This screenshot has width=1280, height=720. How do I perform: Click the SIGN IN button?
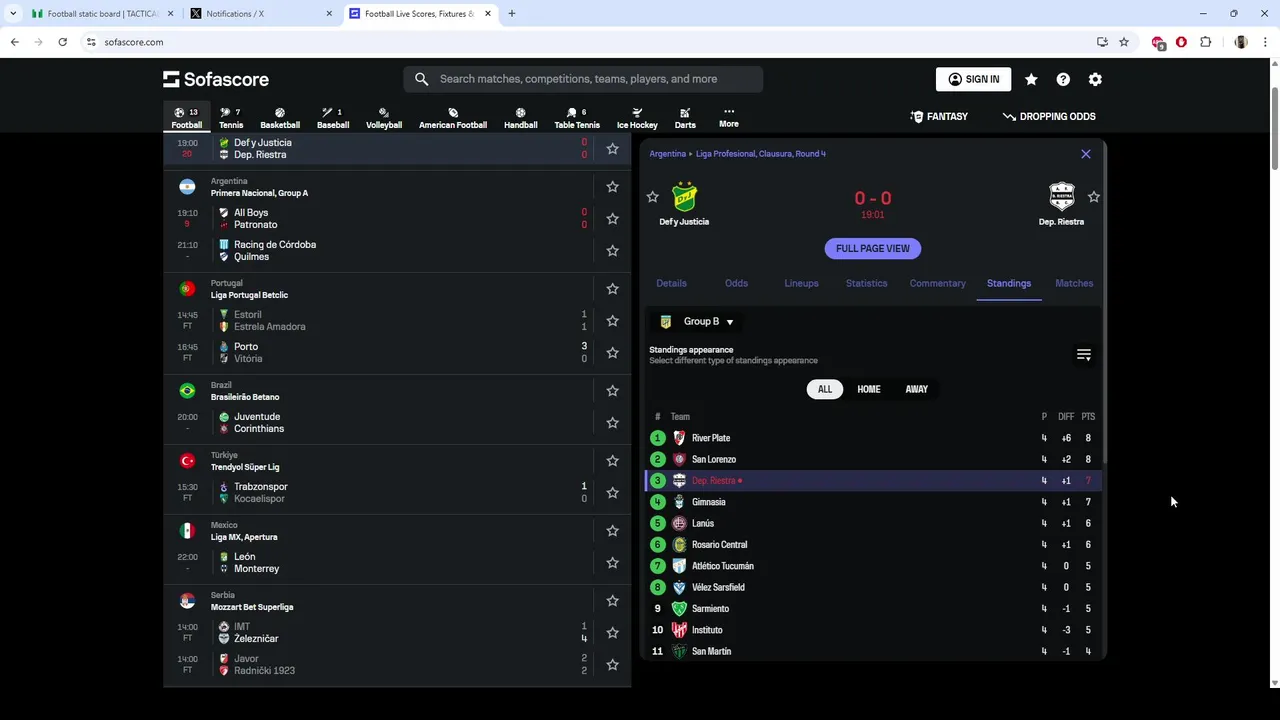[x=973, y=79]
